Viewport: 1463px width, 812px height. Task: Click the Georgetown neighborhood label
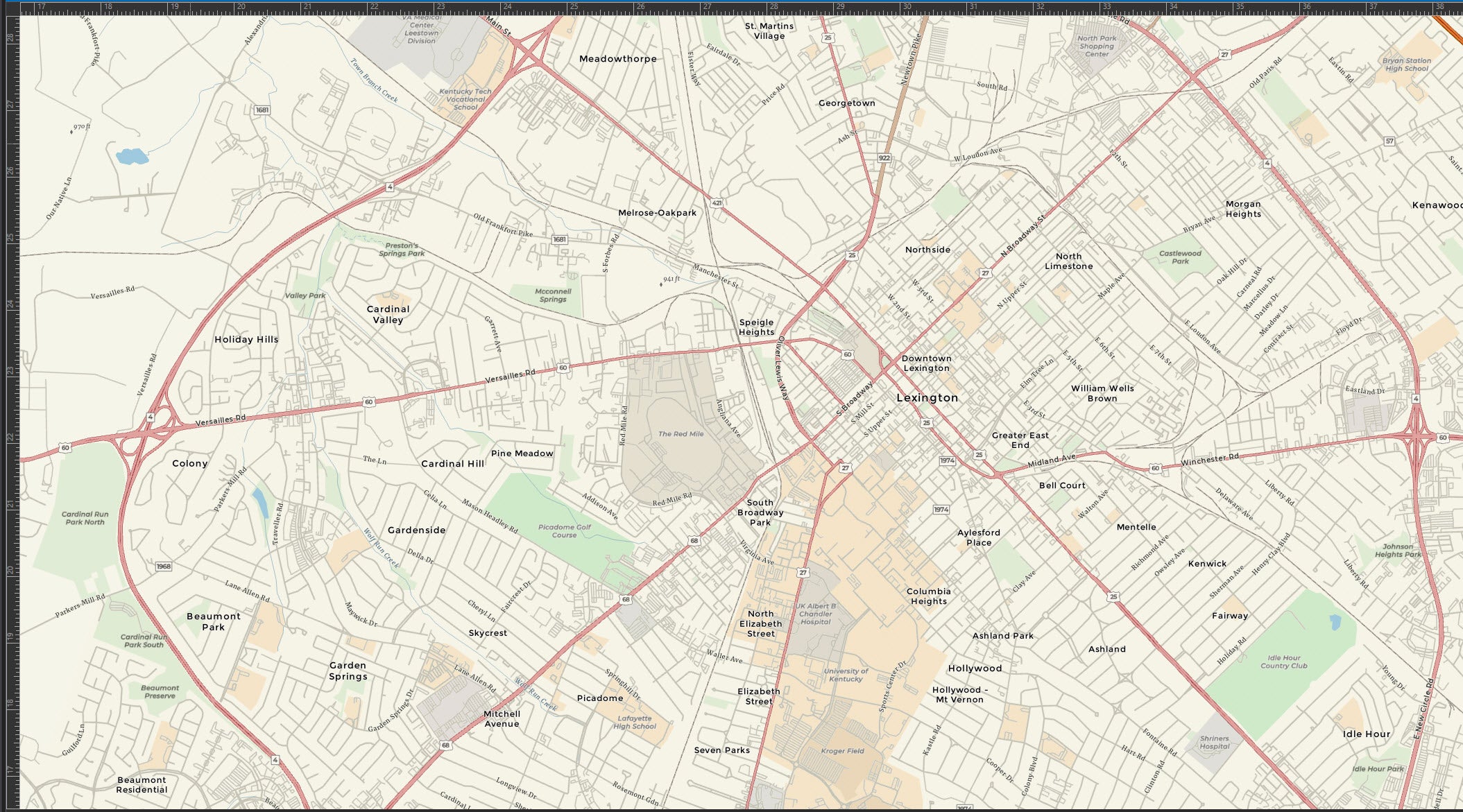(x=847, y=103)
